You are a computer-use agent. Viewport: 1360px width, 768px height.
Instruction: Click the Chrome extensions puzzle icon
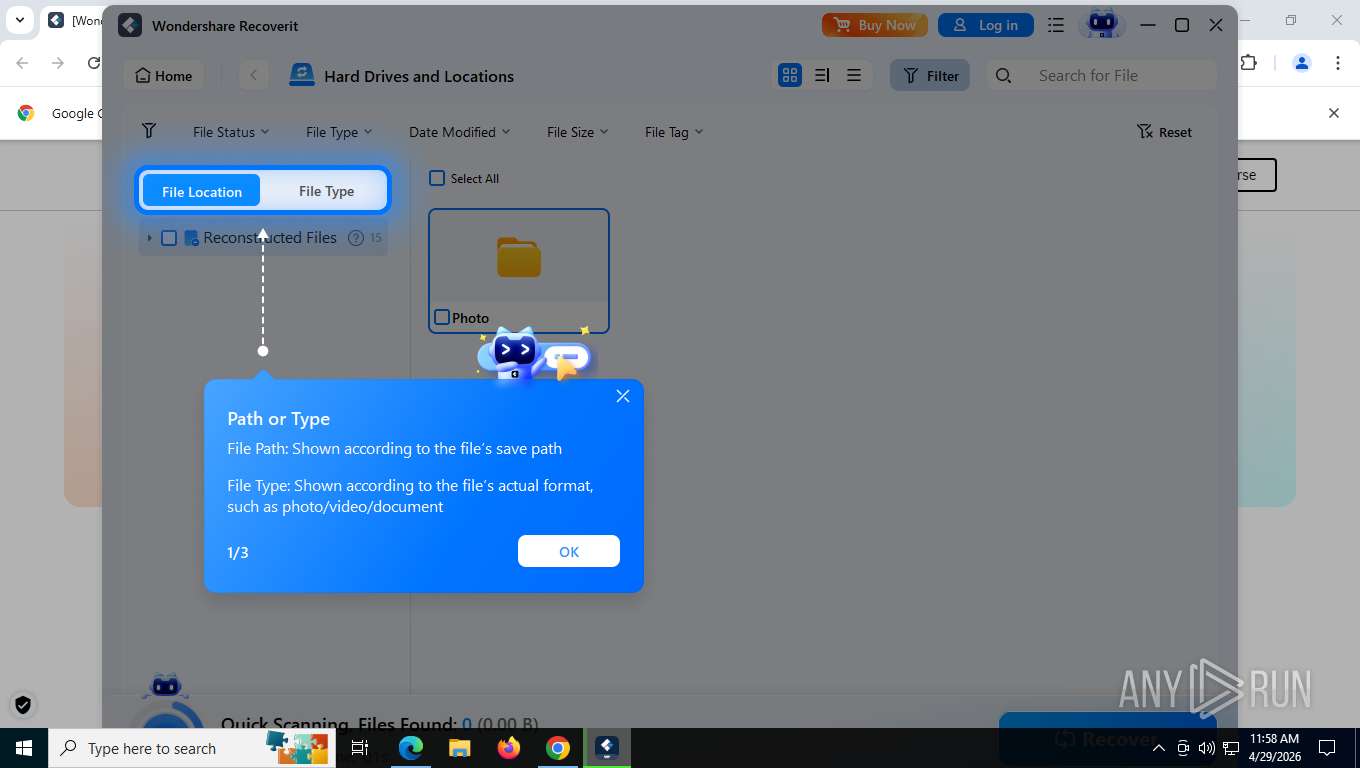point(1249,63)
